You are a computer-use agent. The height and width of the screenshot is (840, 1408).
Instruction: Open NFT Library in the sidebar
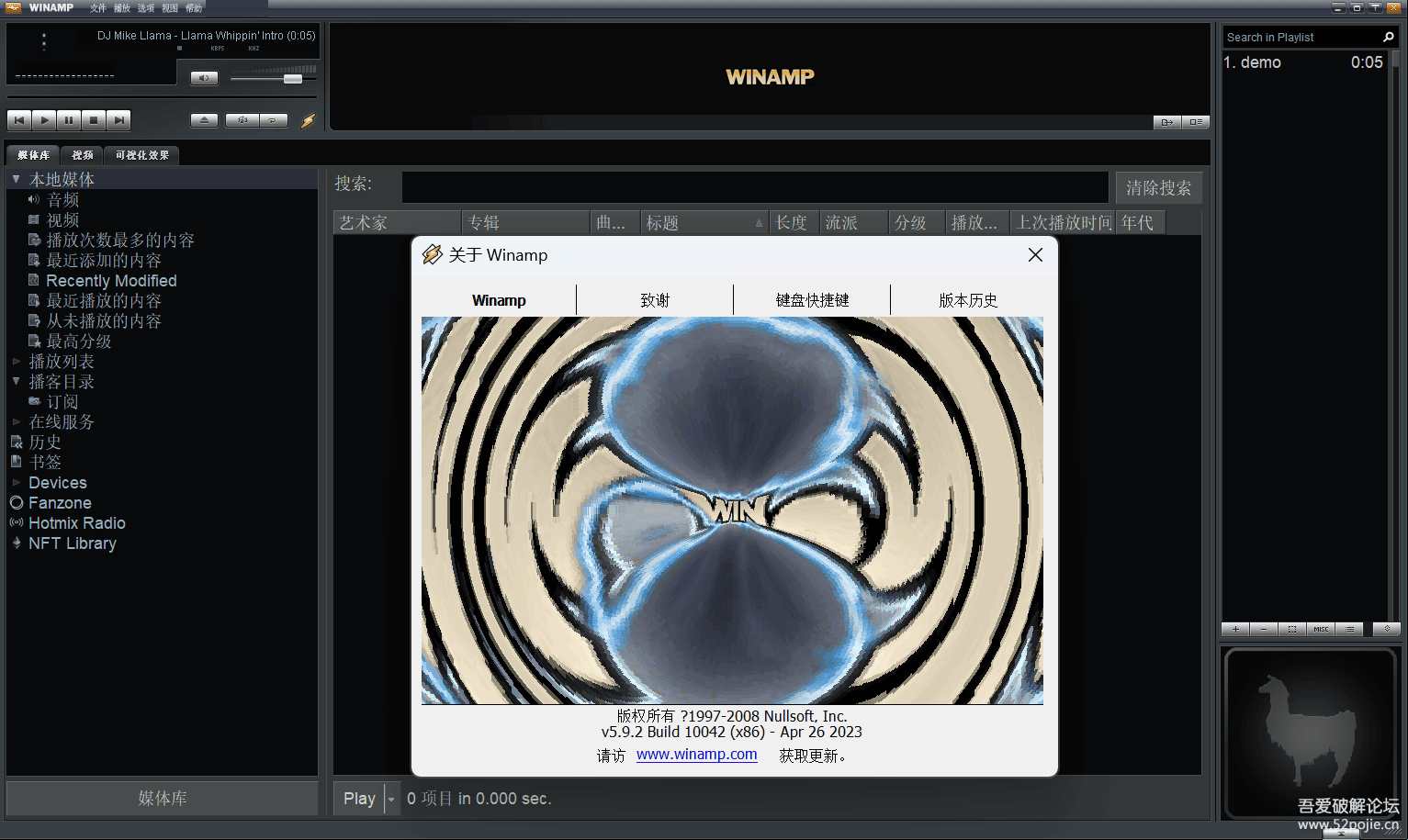[x=72, y=543]
